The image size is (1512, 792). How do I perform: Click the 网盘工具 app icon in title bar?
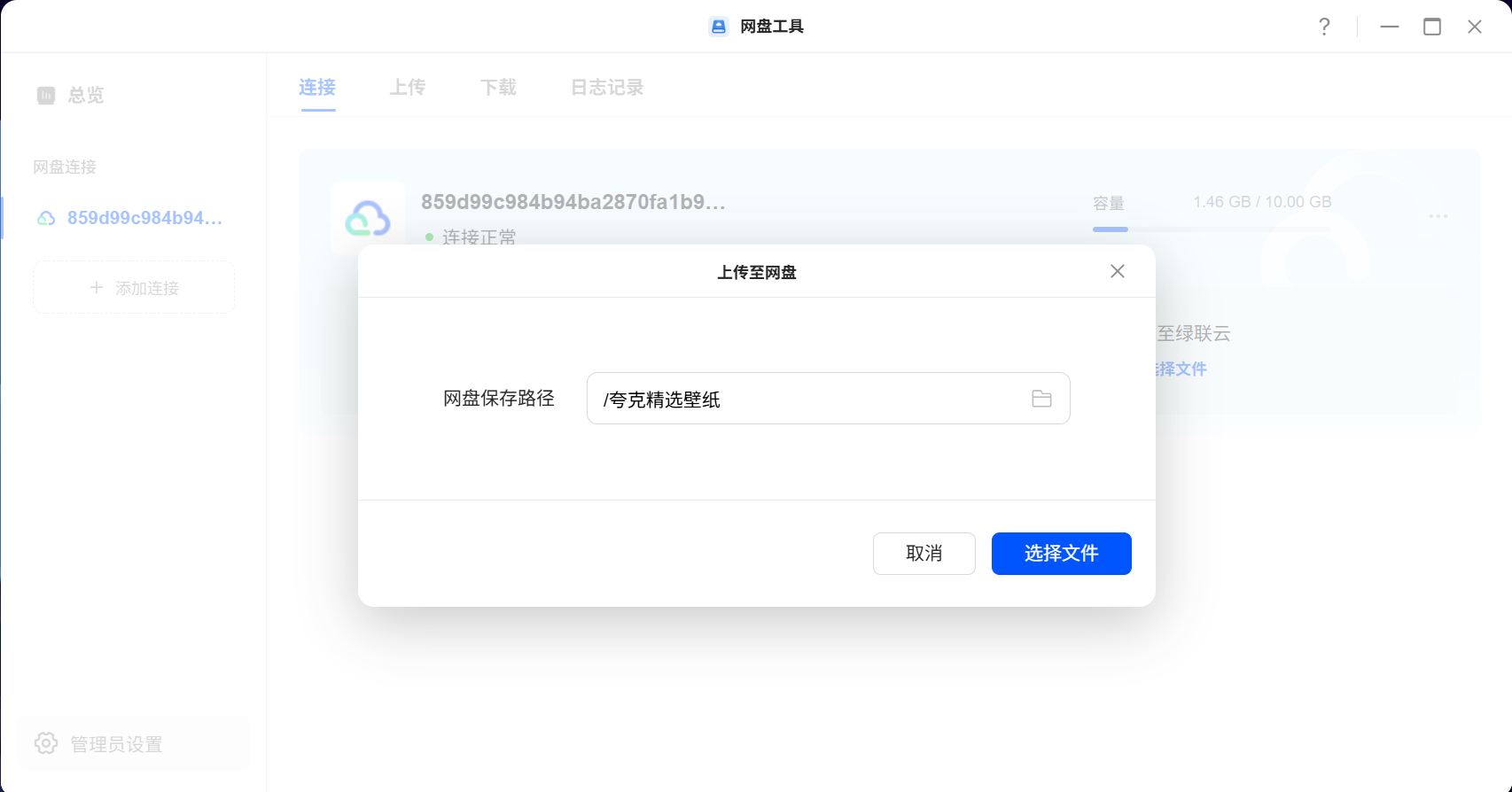click(719, 27)
